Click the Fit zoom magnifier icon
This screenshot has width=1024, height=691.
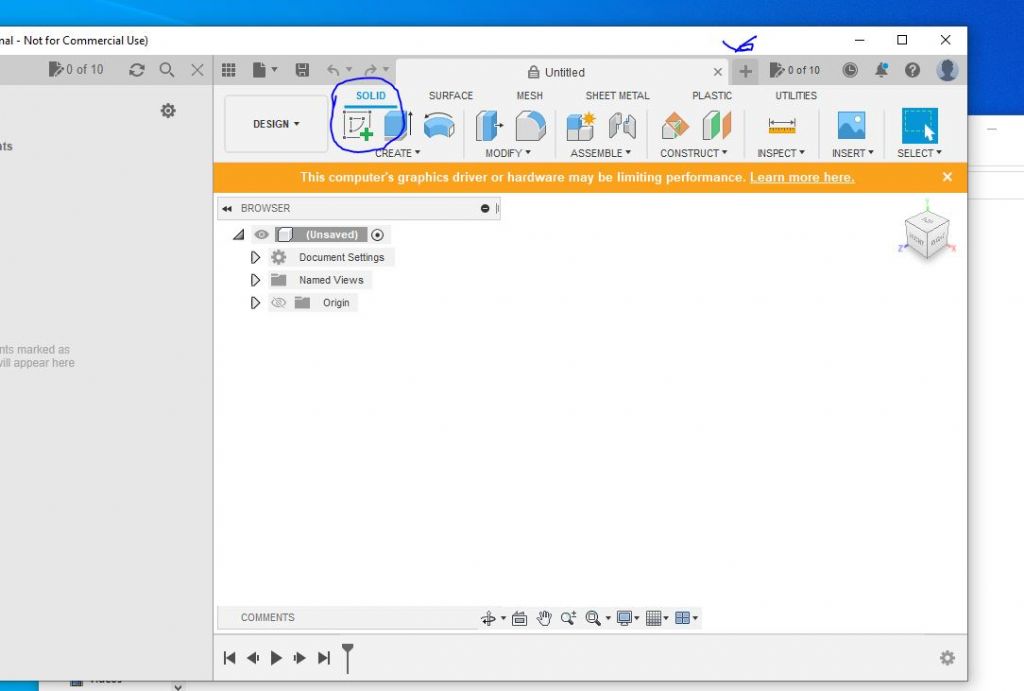click(x=593, y=618)
